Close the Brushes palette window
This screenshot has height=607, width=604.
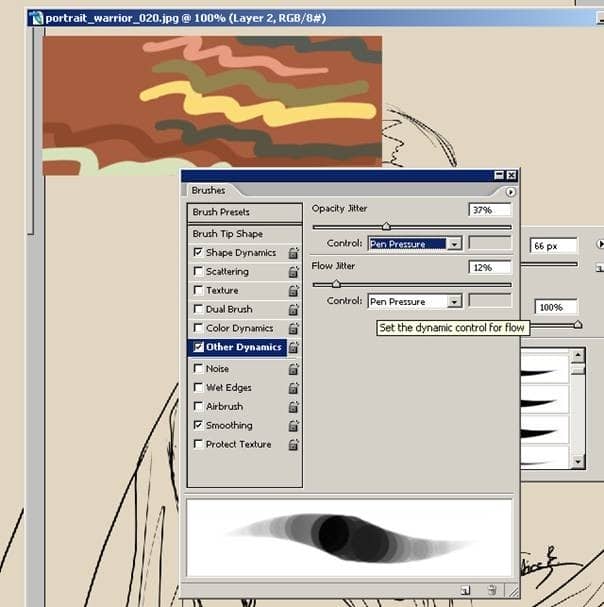pos(511,175)
